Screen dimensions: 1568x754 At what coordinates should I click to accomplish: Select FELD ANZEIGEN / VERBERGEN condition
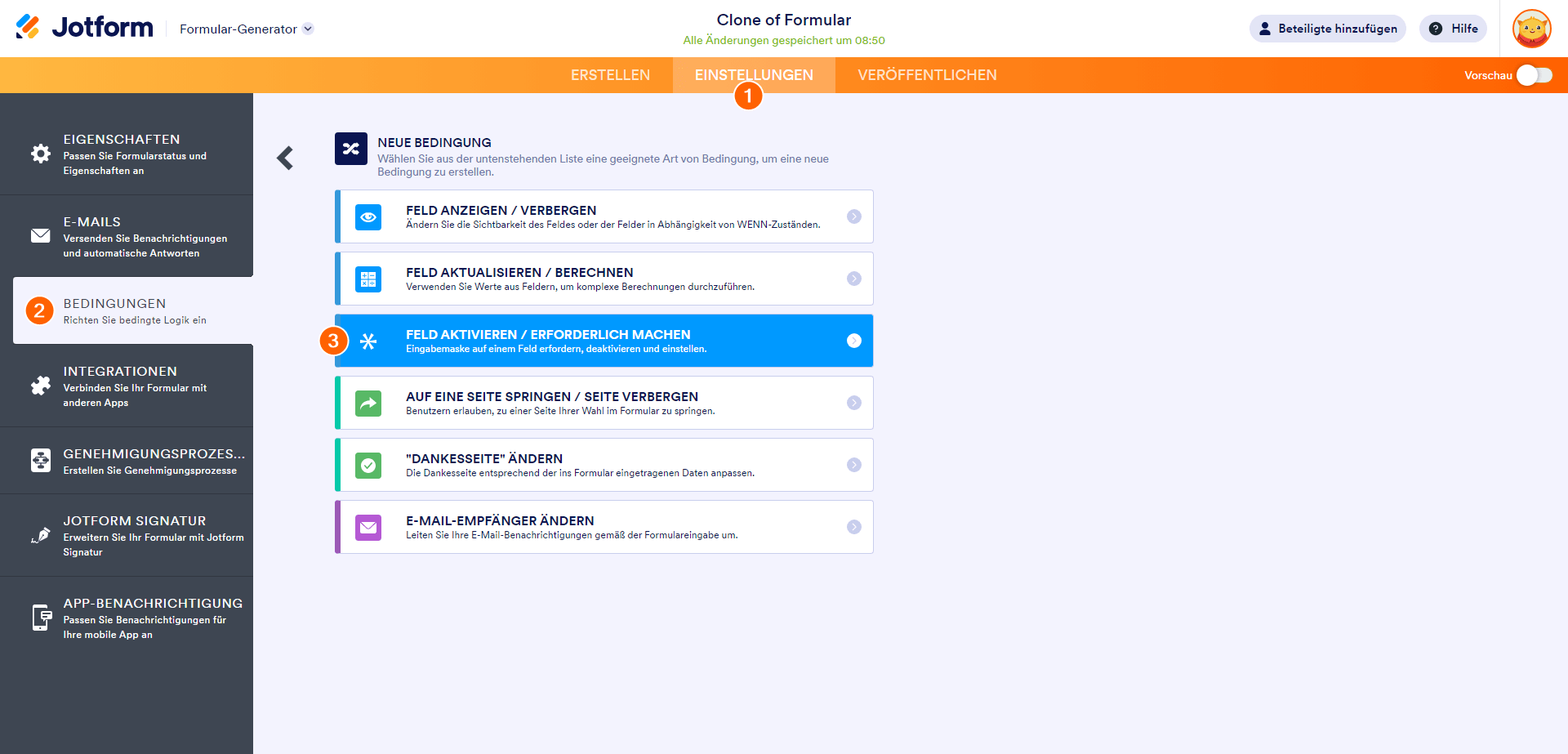click(604, 216)
